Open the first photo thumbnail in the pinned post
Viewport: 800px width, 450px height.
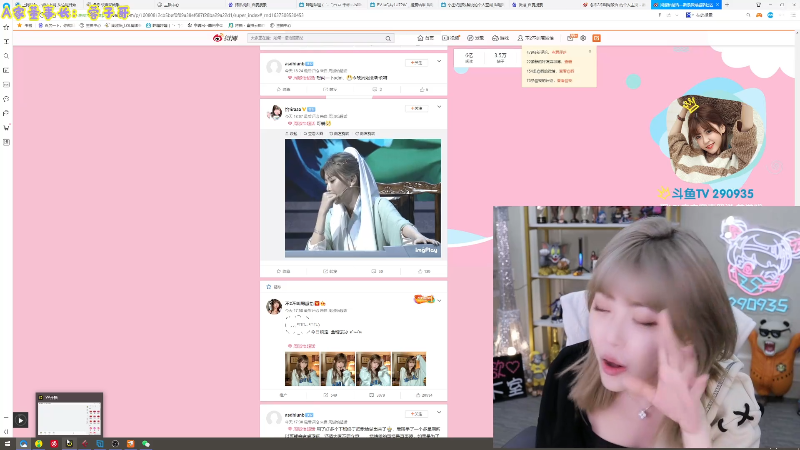click(x=302, y=369)
